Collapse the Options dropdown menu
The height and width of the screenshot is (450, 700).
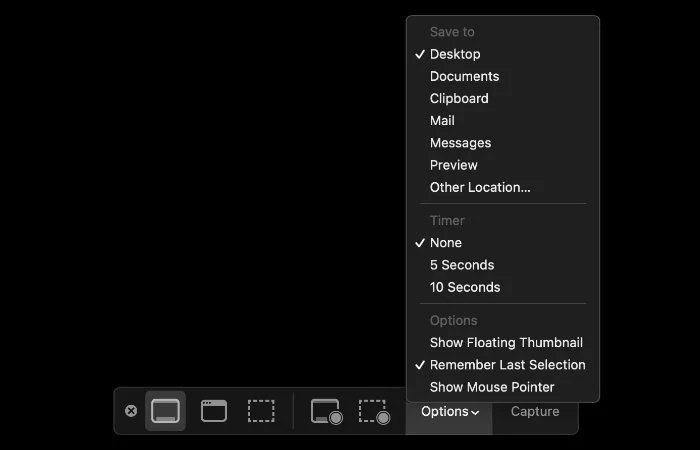(449, 411)
